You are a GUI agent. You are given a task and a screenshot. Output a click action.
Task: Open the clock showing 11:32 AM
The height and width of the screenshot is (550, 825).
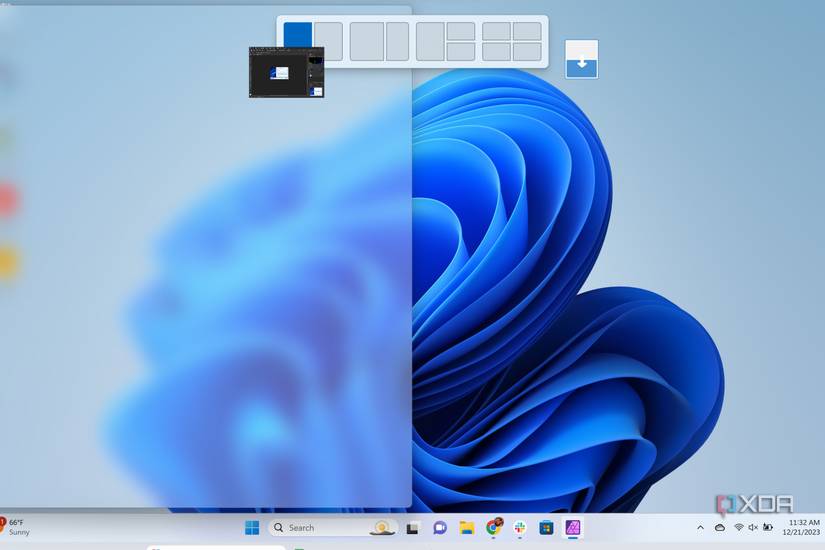[801, 527]
